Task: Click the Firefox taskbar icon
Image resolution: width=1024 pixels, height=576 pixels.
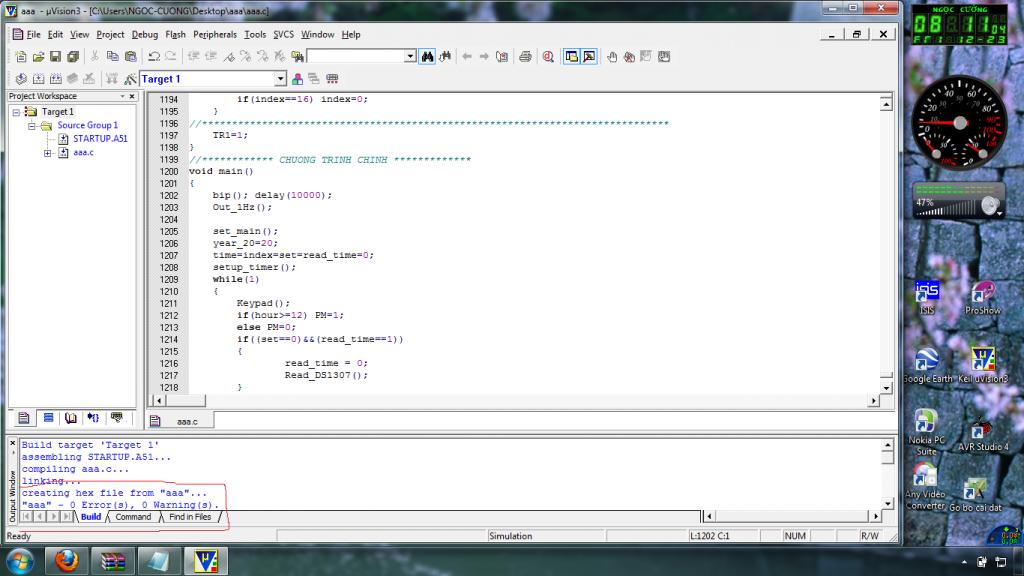Action: click(x=67, y=561)
